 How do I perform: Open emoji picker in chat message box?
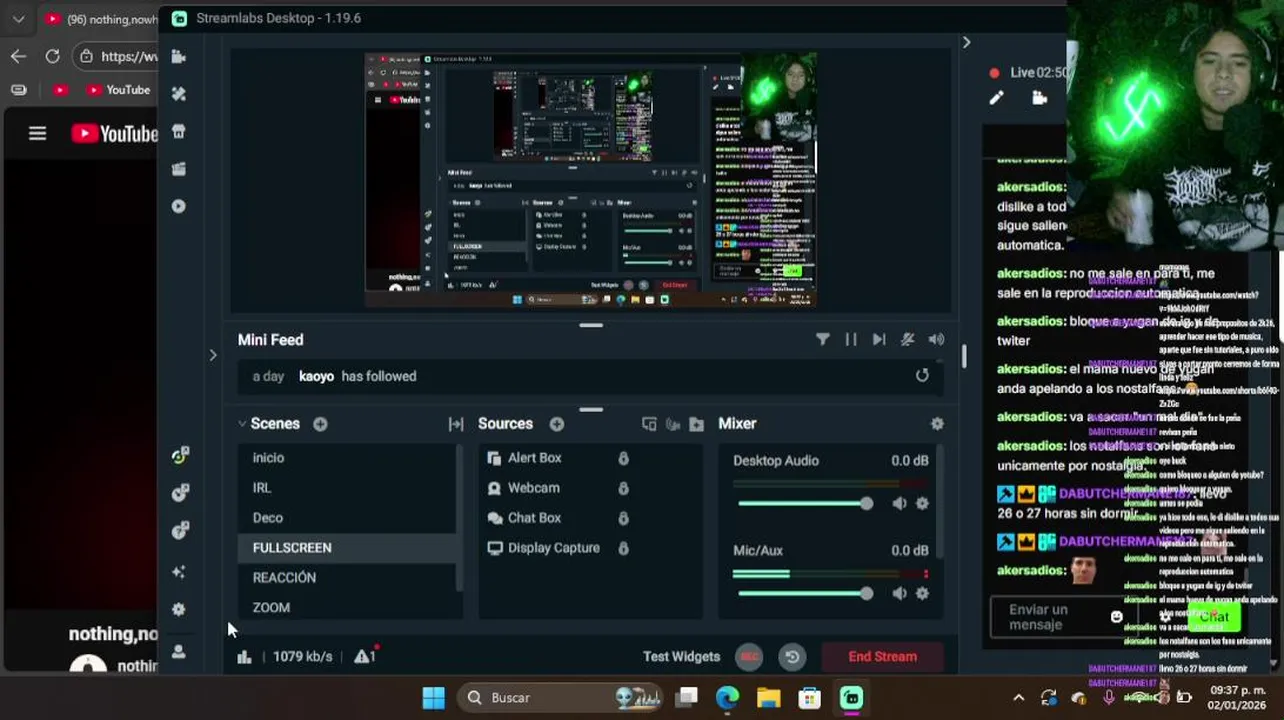coord(1116,617)
